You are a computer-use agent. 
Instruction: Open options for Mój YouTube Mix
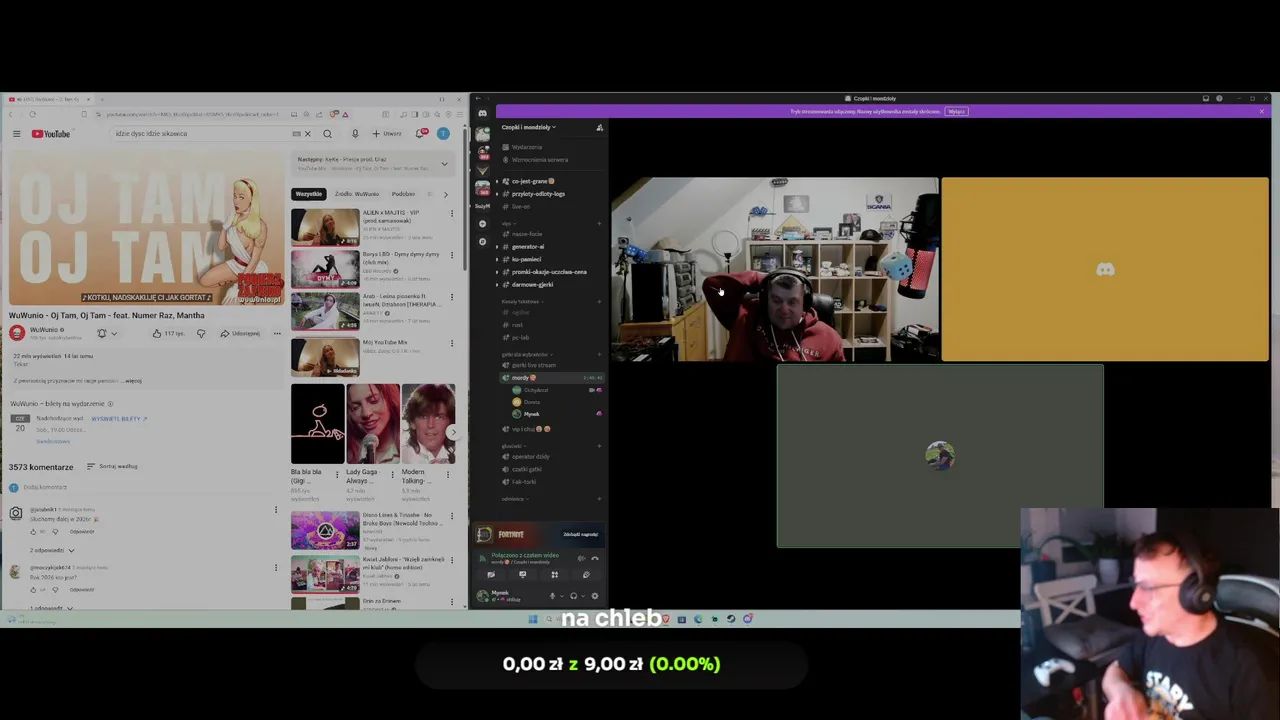451,343
